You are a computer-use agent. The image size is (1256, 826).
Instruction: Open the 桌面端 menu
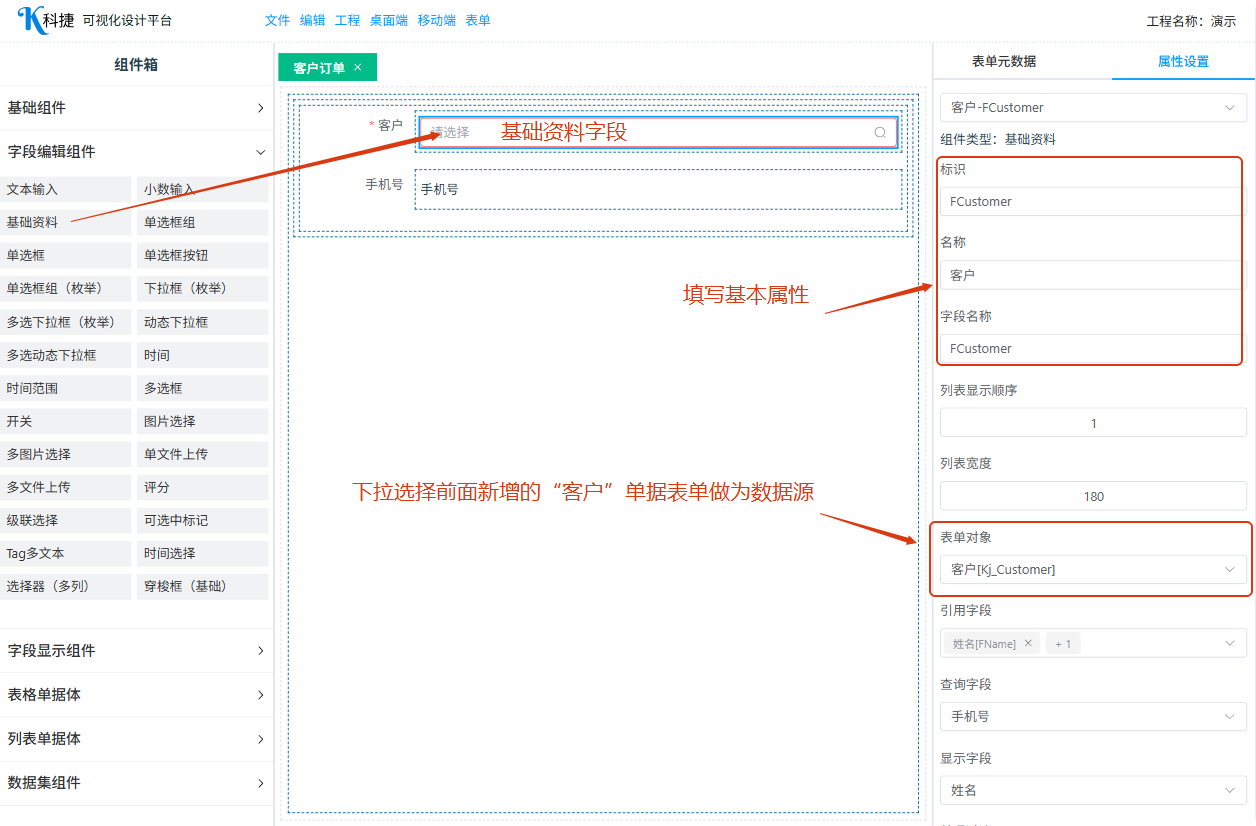(x=388, y=20)
